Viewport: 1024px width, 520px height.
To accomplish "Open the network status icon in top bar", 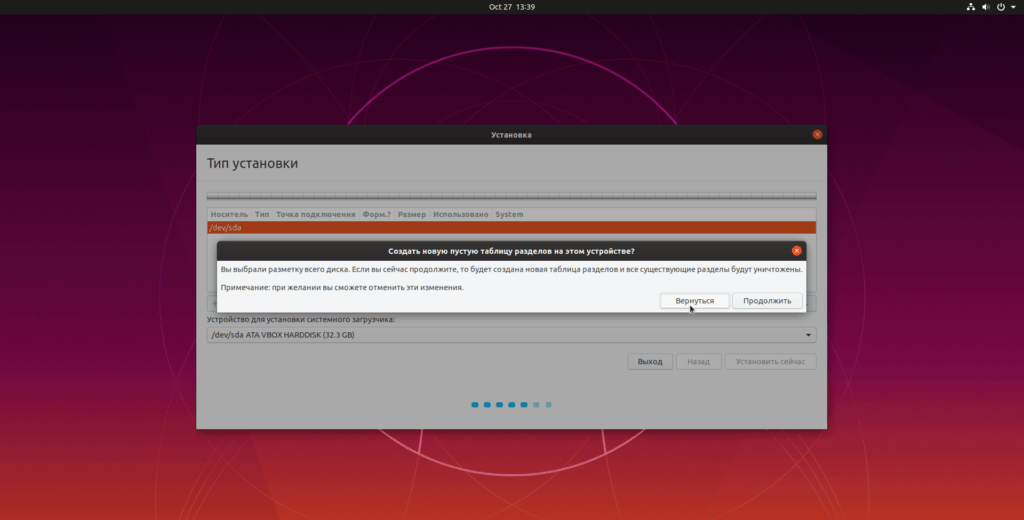I will [x=970, y=7].
